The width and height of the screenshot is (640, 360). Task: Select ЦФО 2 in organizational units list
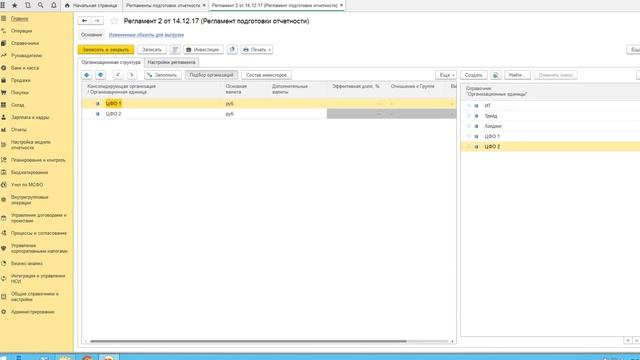click(550, 147)
